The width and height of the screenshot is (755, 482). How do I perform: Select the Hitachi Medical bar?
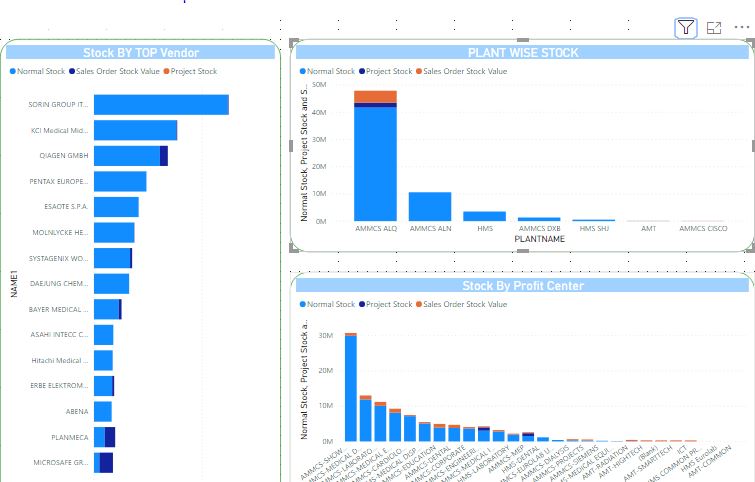tap(103, 360)
